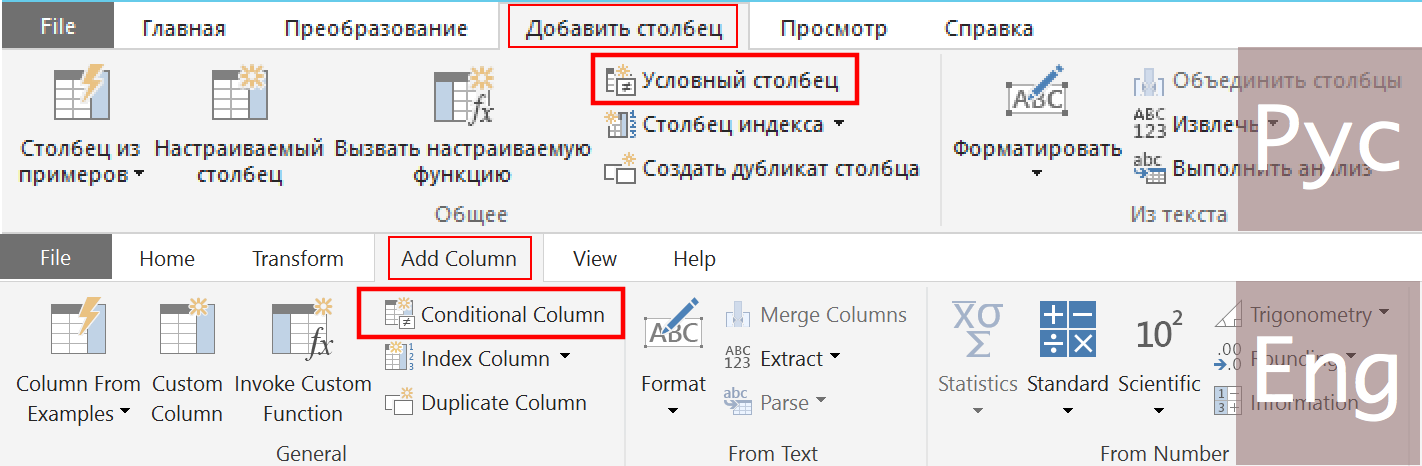Open the Extract dropdown menu
Viewport: 1422px width, 466px height.
pos(835,358)
